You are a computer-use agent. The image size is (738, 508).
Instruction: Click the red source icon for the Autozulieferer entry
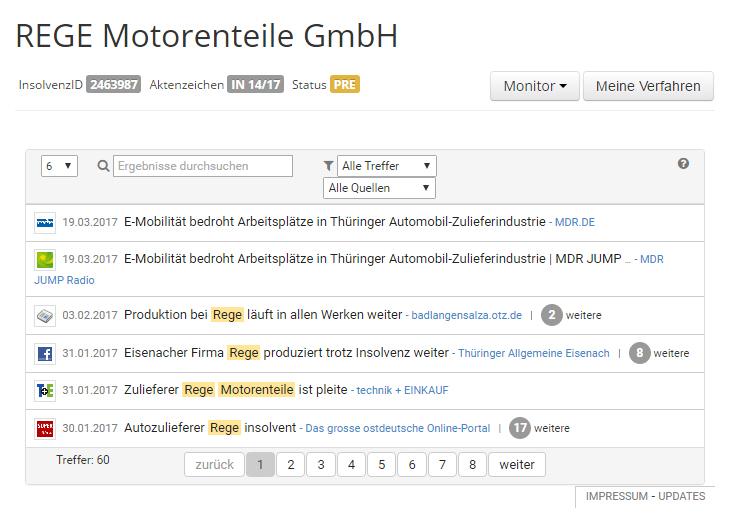(x=45, y=429)
